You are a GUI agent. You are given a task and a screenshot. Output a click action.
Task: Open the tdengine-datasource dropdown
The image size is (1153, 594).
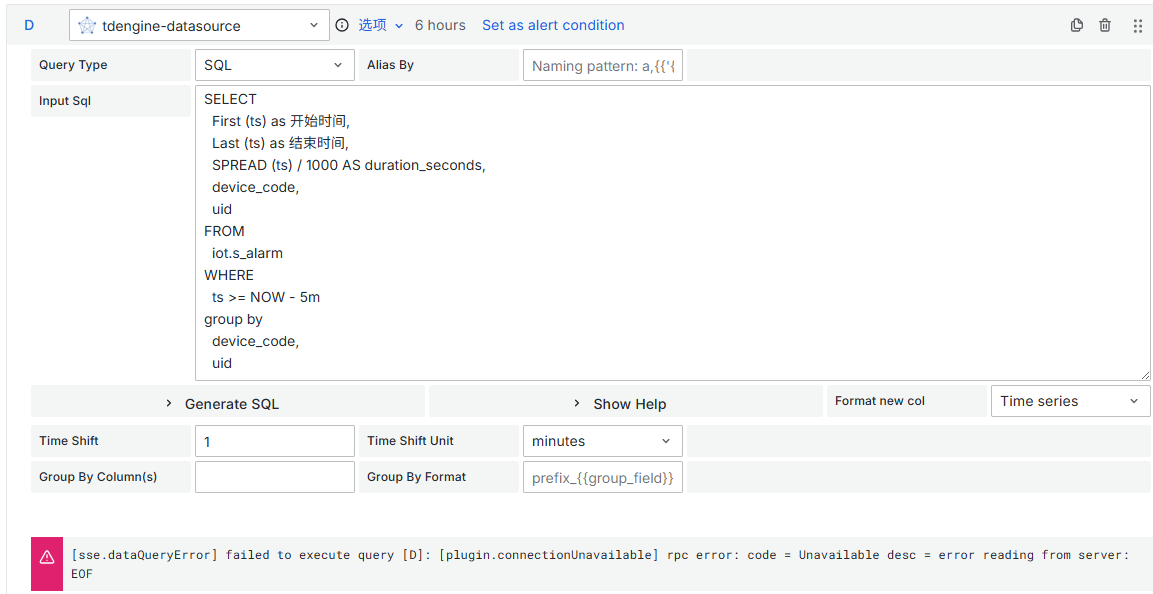click(200, 26)
